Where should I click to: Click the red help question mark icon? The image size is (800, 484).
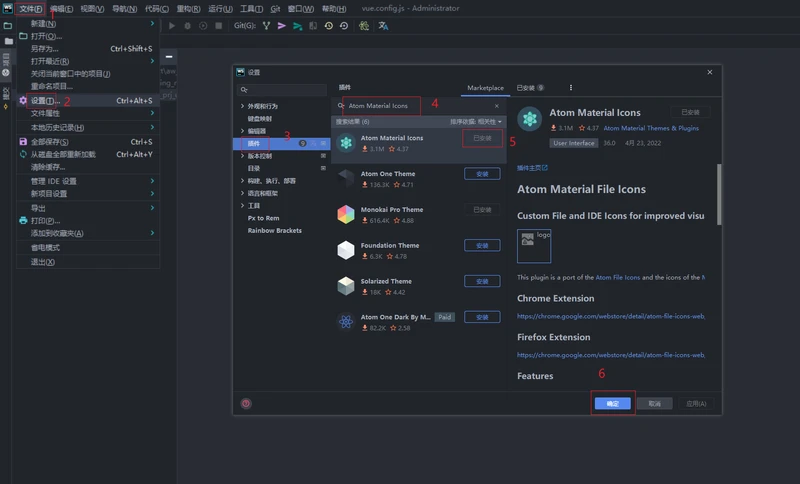[246, 403]
